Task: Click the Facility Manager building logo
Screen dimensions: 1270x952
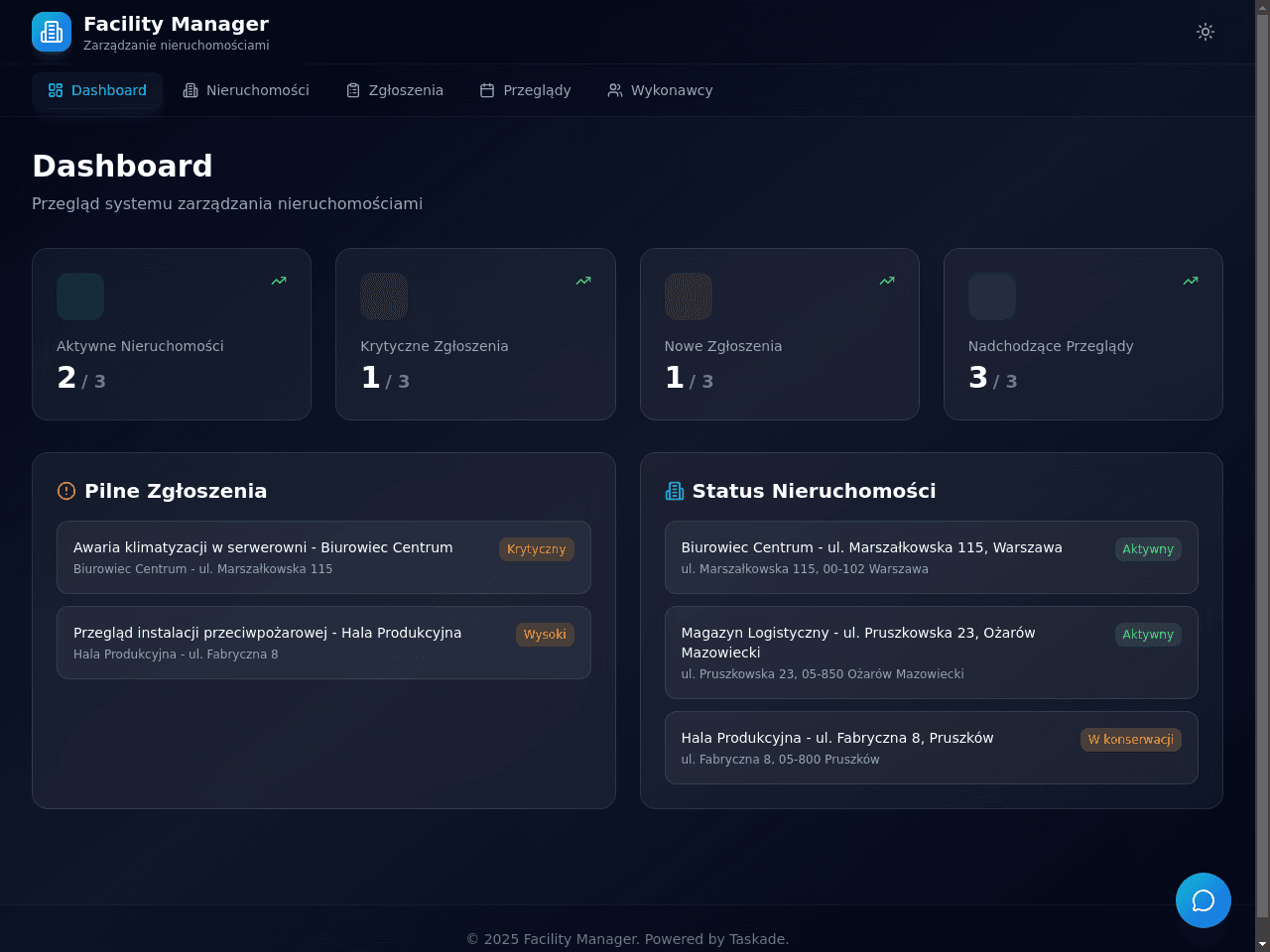Action: (x=52, y=32)
